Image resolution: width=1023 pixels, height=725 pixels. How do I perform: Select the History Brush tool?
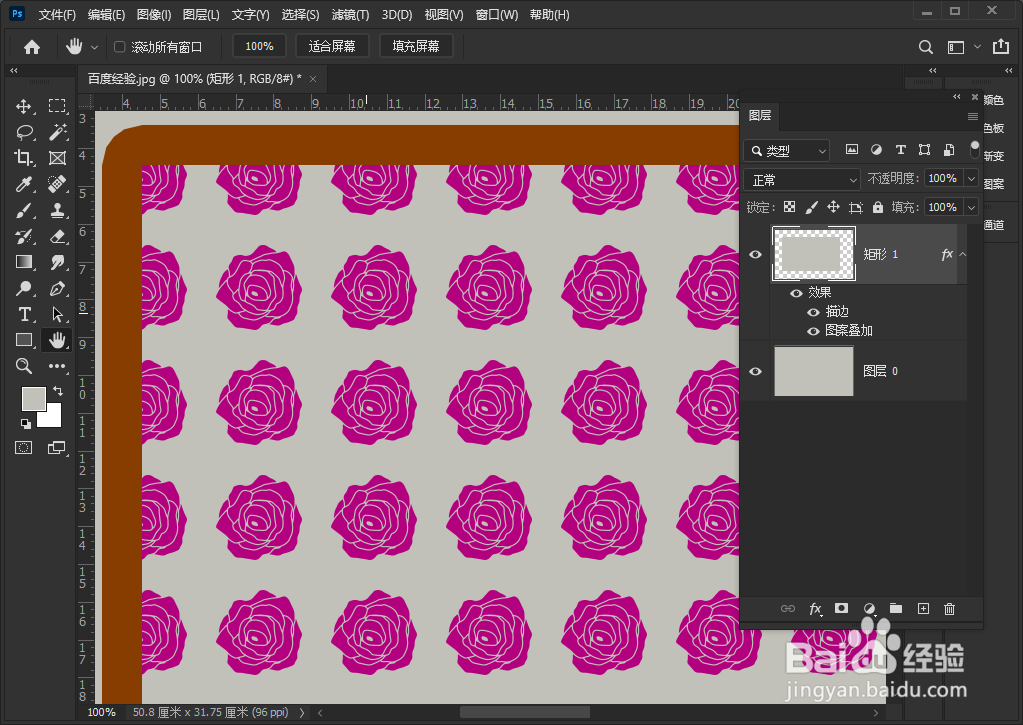click(x=24, y=236)
